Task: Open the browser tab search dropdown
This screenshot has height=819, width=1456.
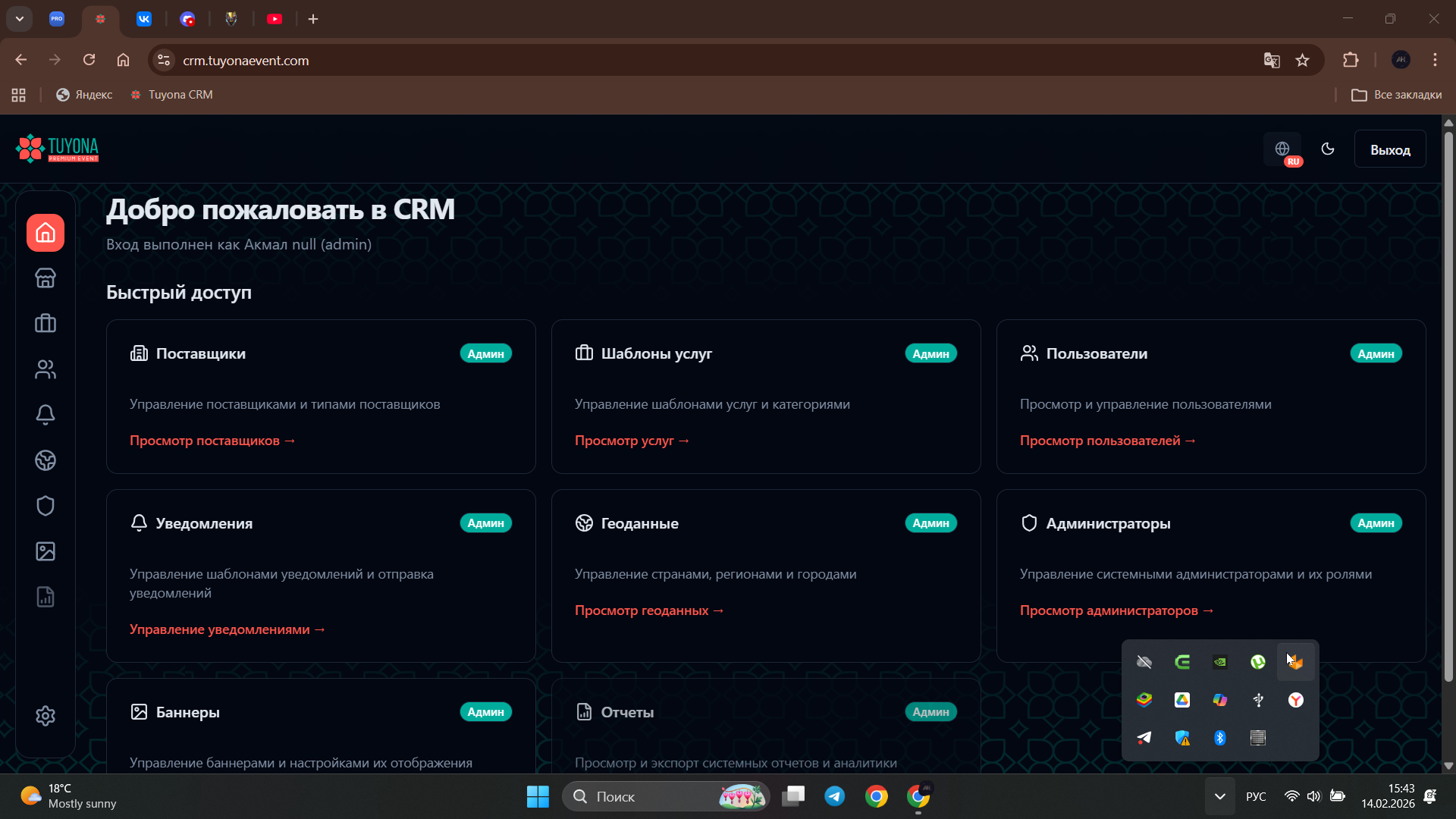Action: pyautogui.click(x=20, y=19)
